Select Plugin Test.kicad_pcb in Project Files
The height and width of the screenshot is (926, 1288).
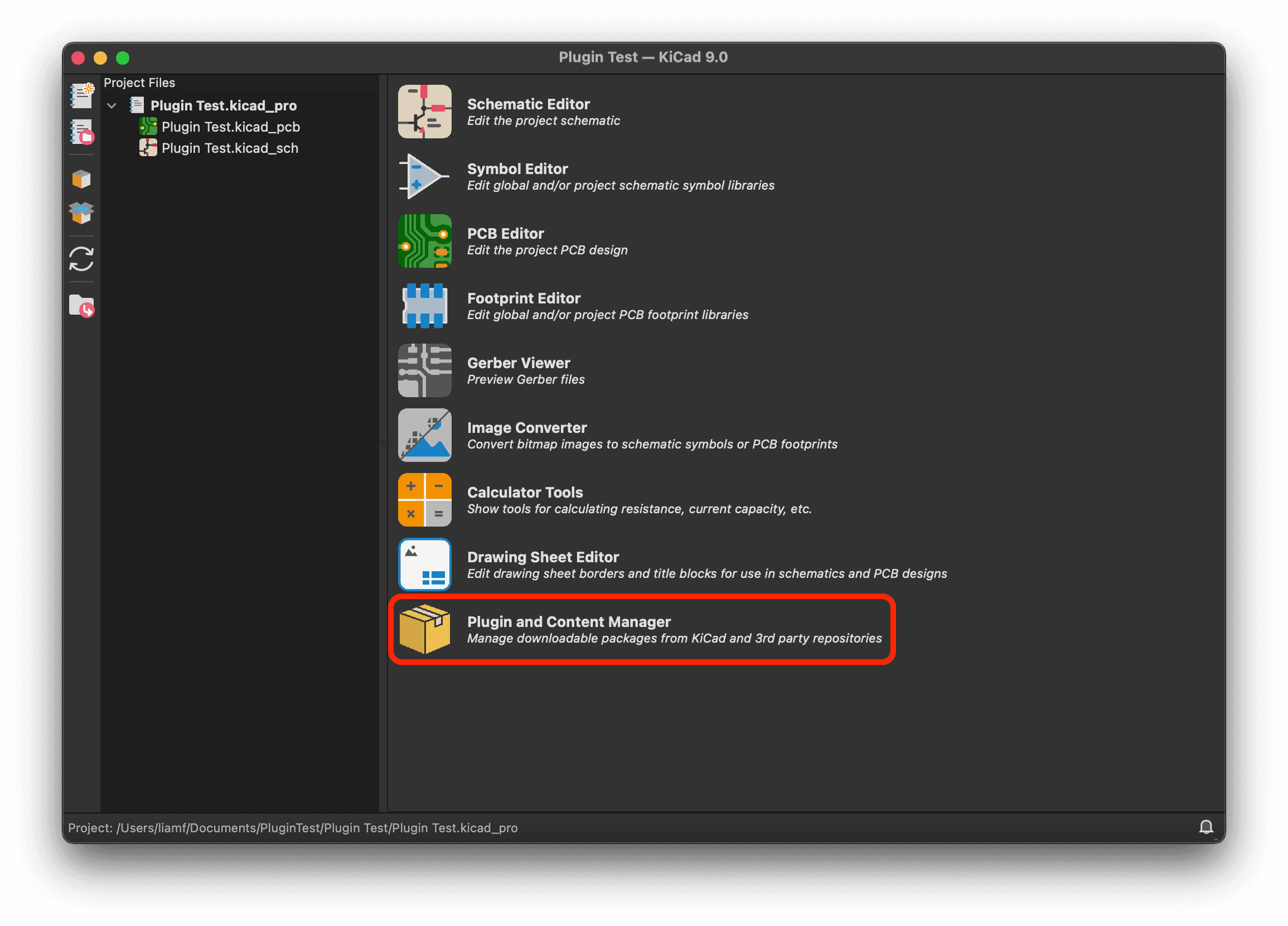(231, 127)
